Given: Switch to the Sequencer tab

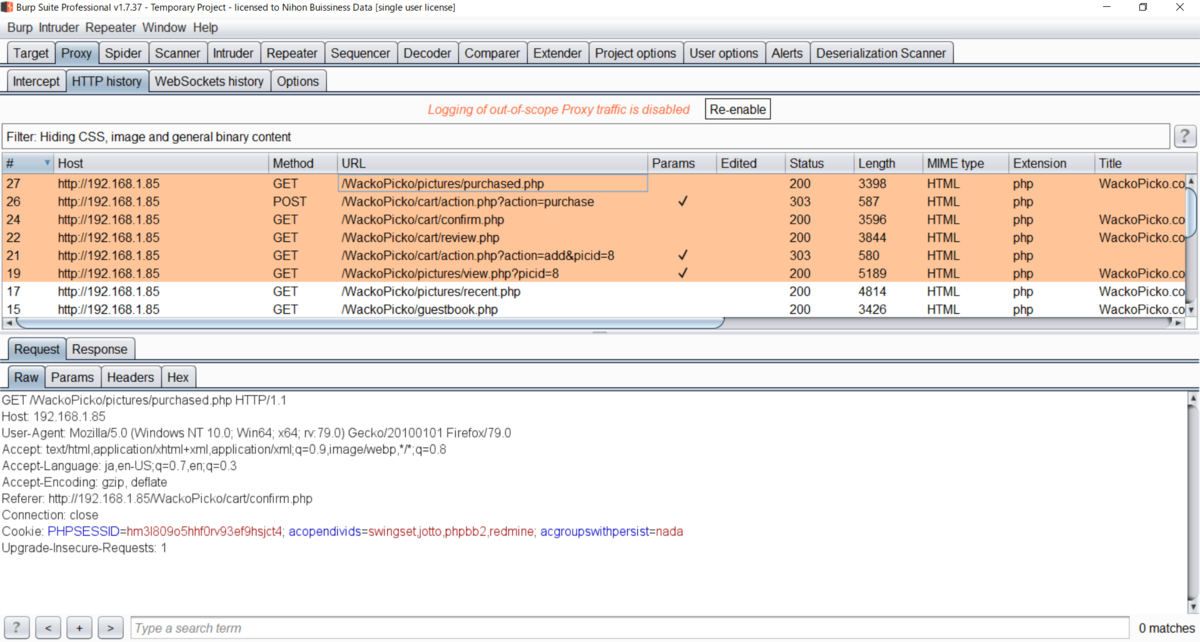Looking at the screenshot, I should click(x=360, y=53).
